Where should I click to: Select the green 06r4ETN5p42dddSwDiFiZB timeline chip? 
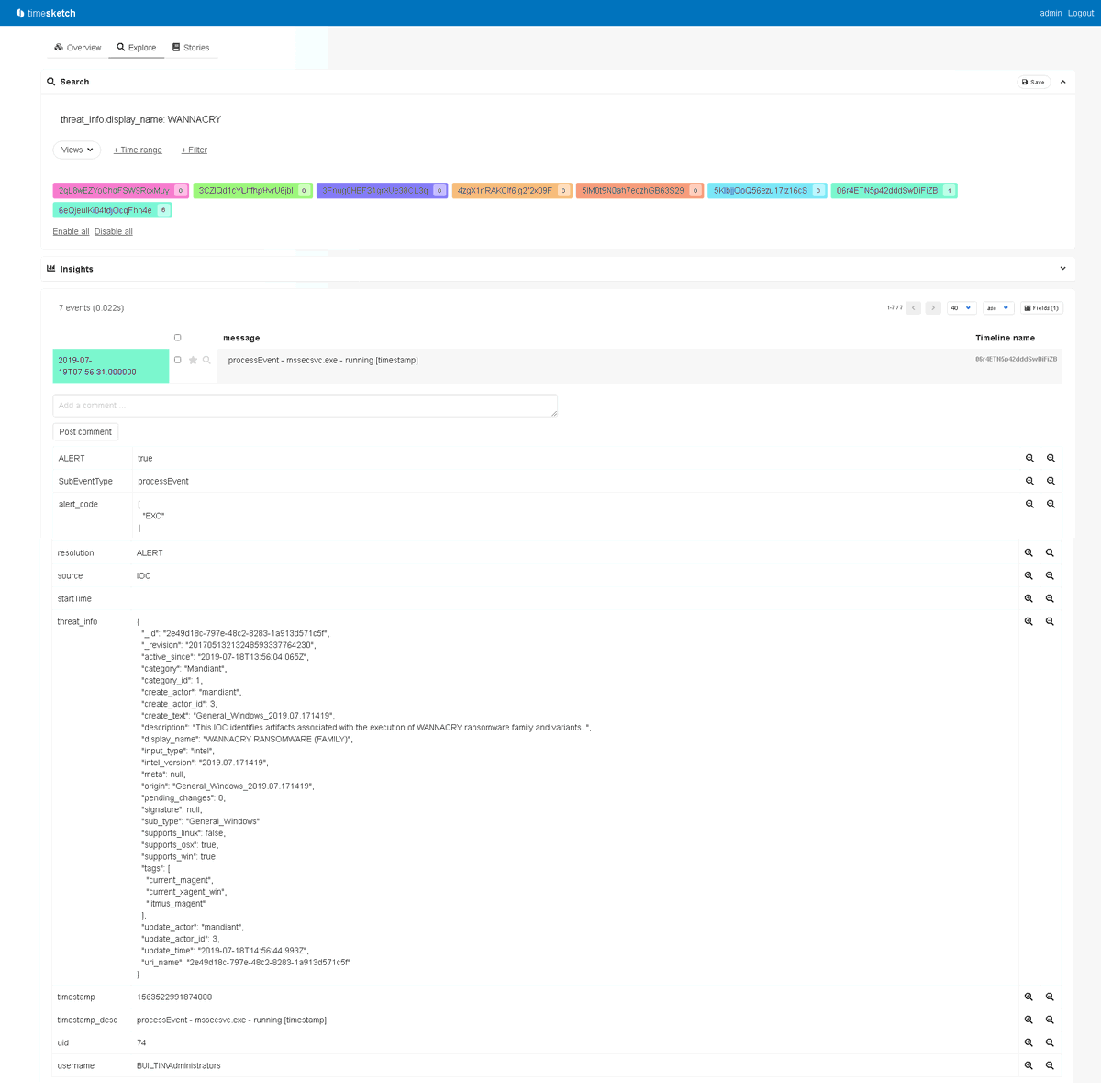pos(893,190)
